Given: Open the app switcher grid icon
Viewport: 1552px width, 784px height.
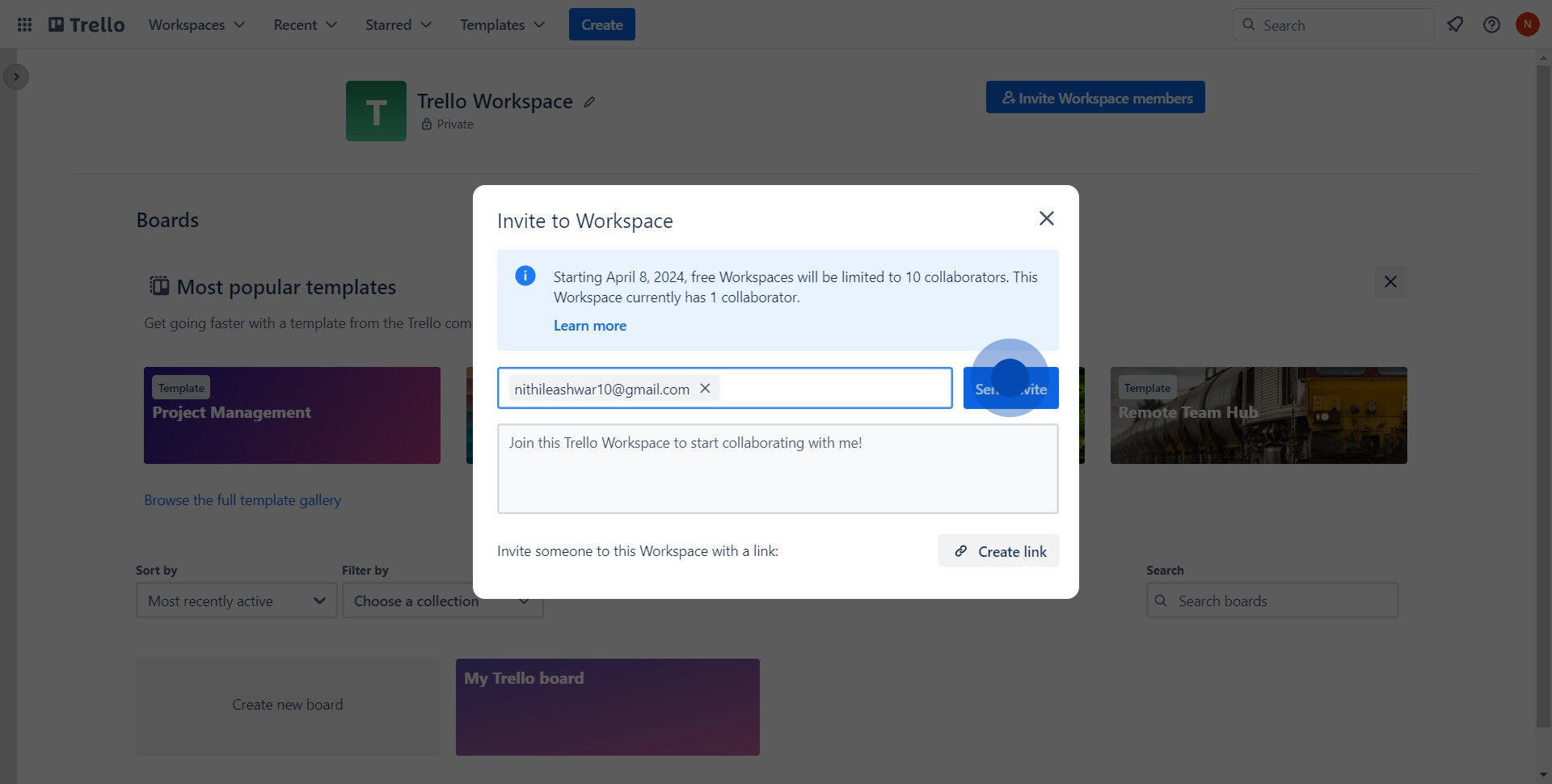Looking at the screenshot, I should pyautogui.click(x=24, y=25).
